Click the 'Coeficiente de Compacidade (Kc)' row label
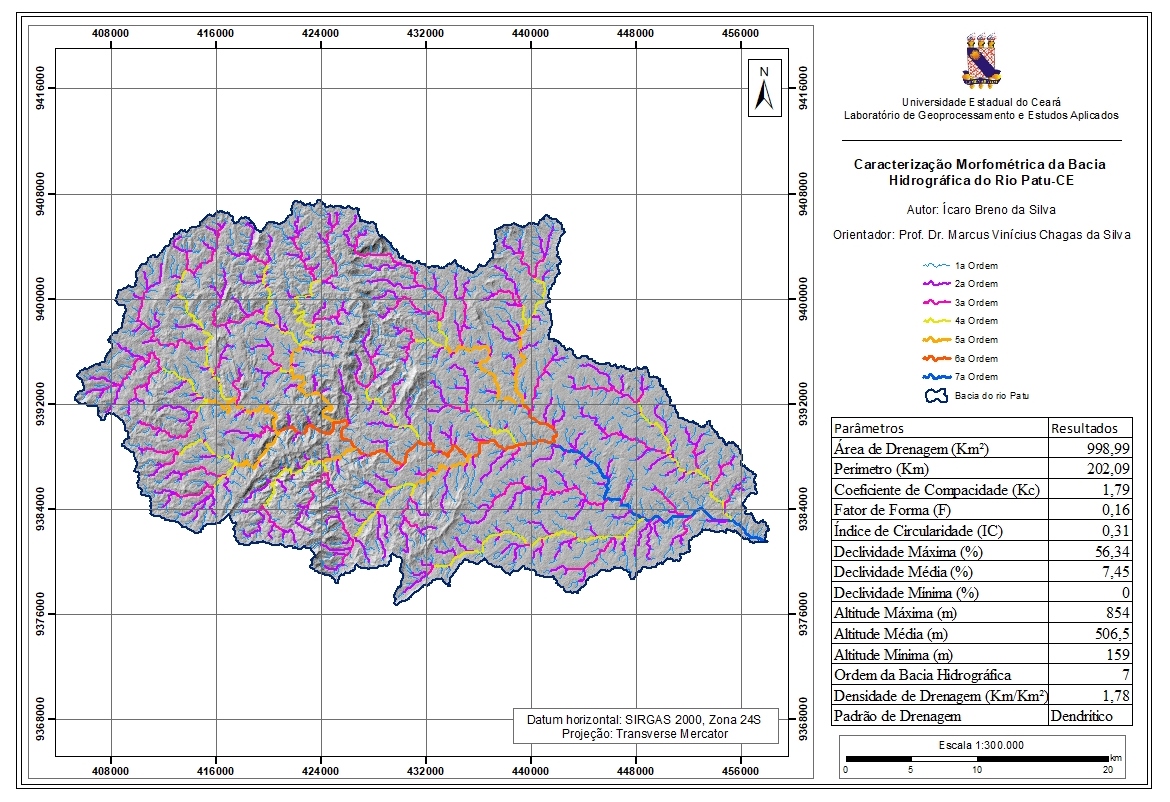1170x802 pixels. [937, 490]
